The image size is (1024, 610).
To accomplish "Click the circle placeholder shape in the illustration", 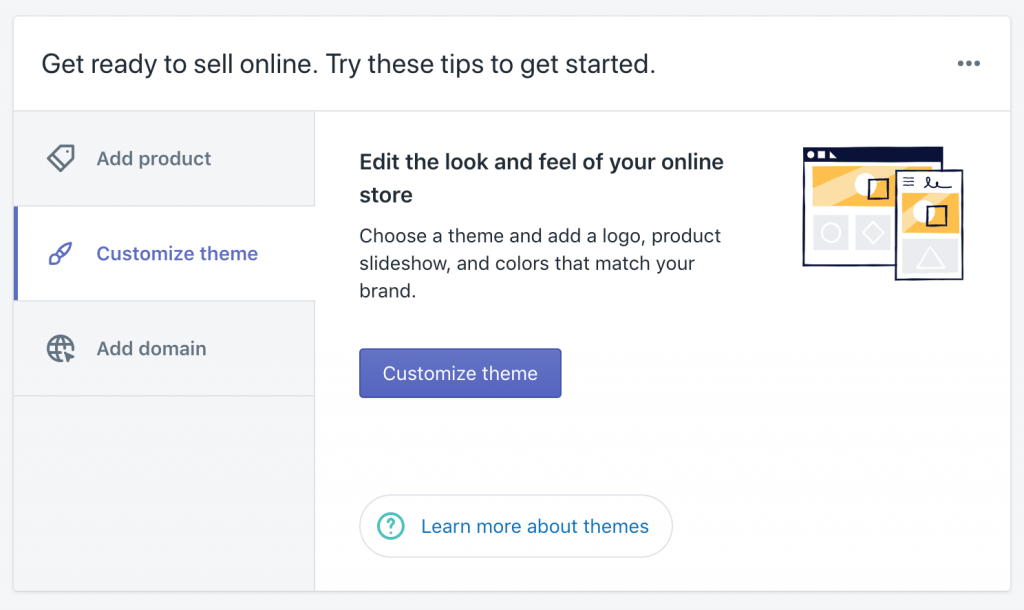I will [x=831, y=233].
